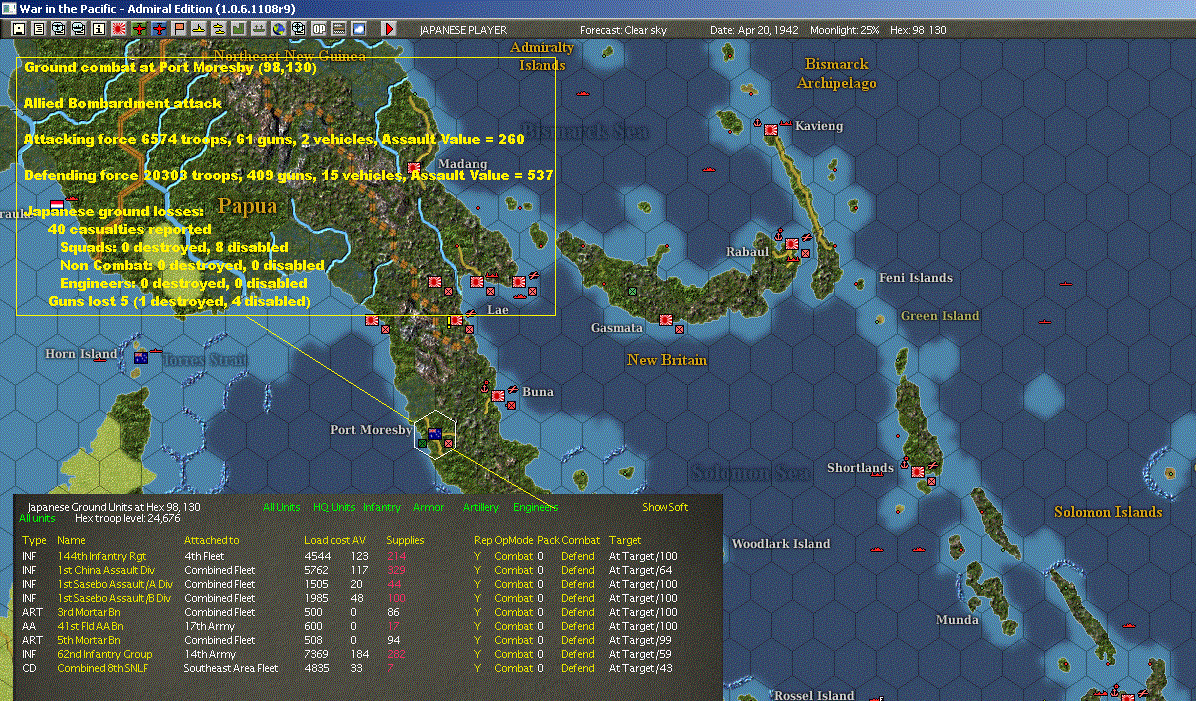Image resolution: width=1196 pixels, height=701 pixels.
Task: Click the Lae map label
Action: [497, 310]
